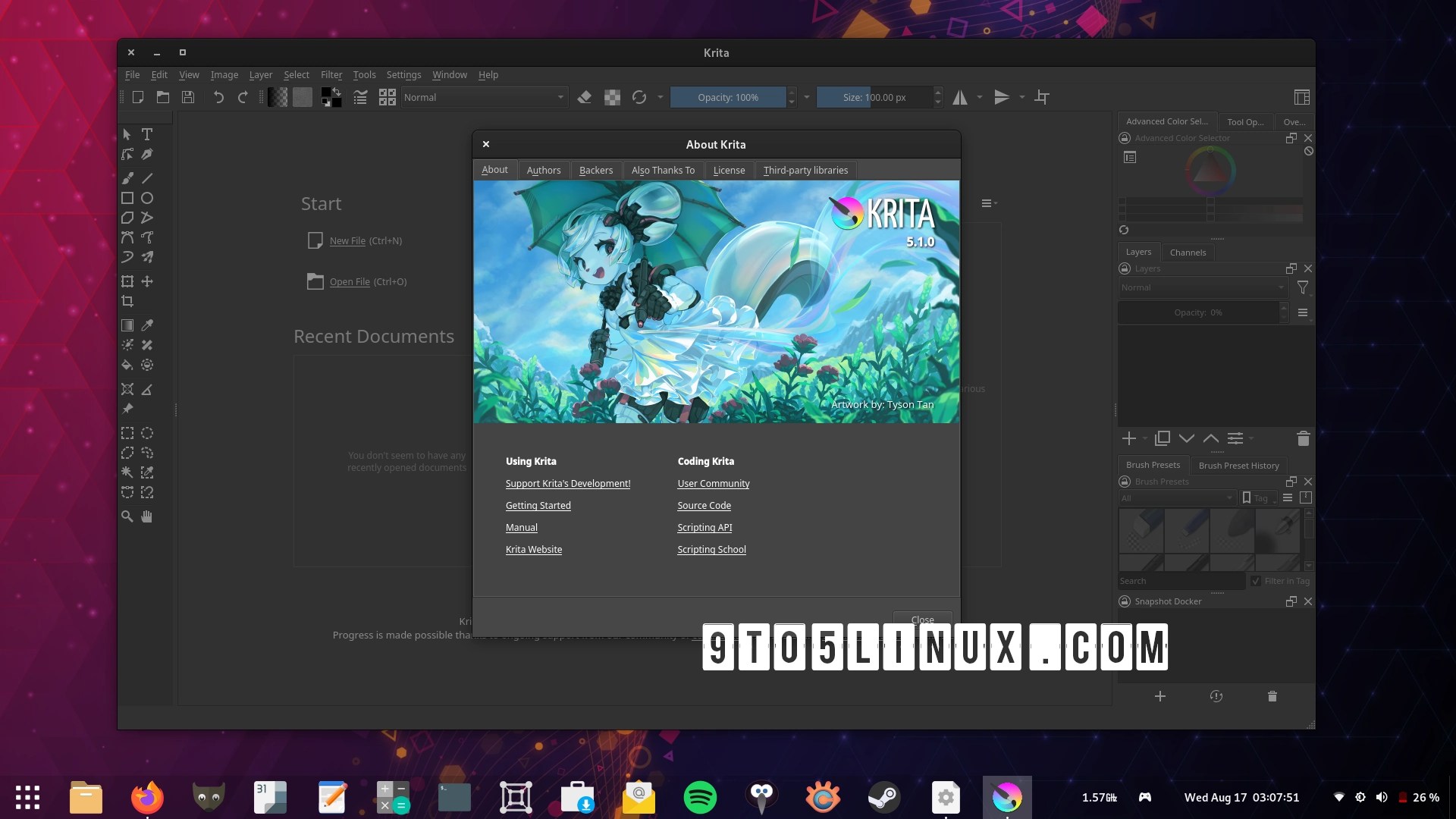Adjust the Opacity slider in the toolbar

[728, 97]
